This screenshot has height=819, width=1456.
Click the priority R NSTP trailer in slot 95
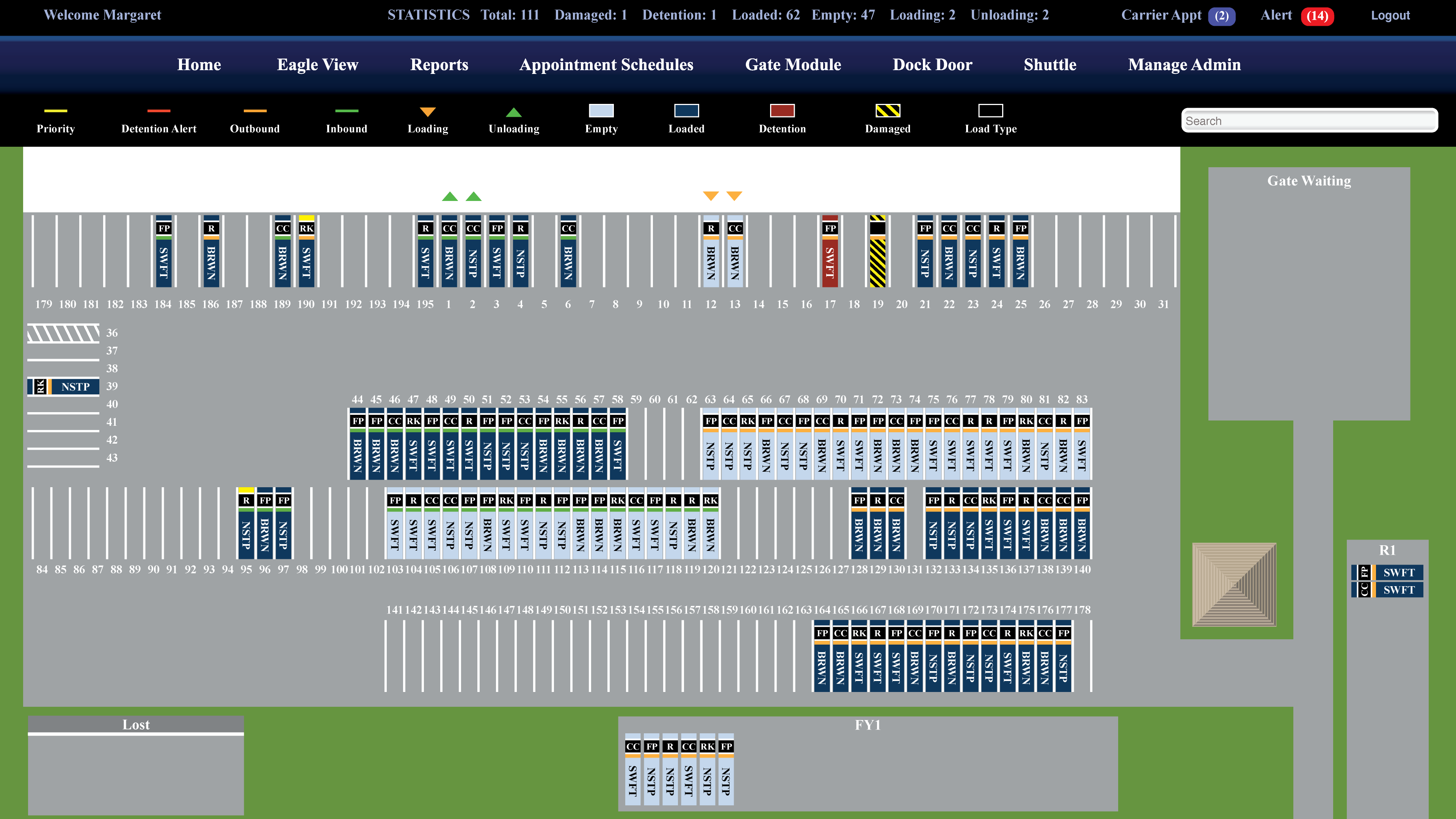pos(246,523)
